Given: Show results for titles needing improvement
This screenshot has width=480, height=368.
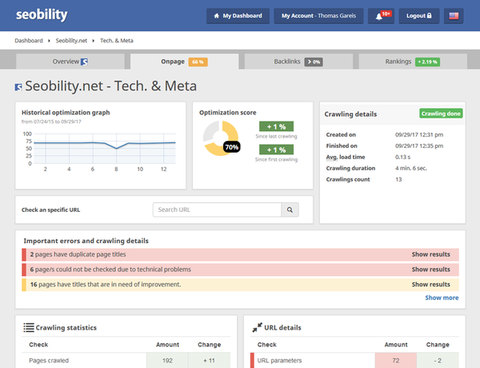Looking at the screenshot, I should tap(431, 284).
